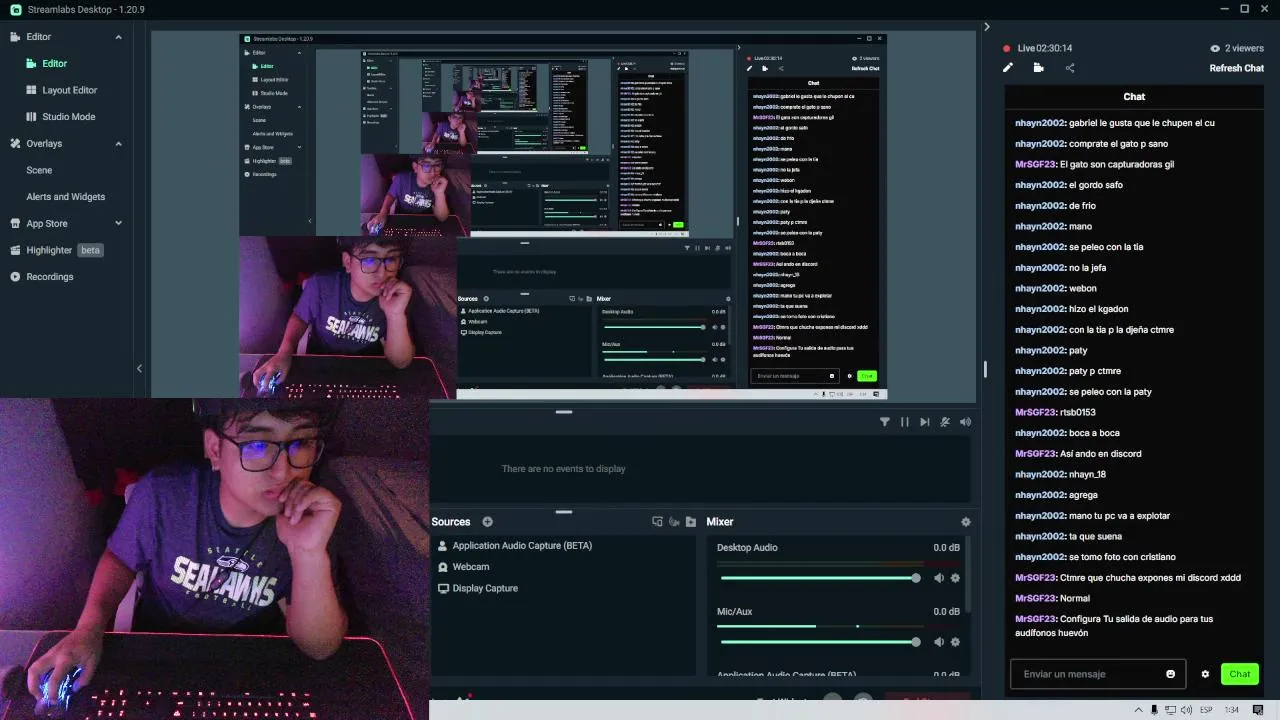The width and height of the screenshot is (1280, 720).
Task: Open system volume tray icon
Action: (x=1186, y=710)
